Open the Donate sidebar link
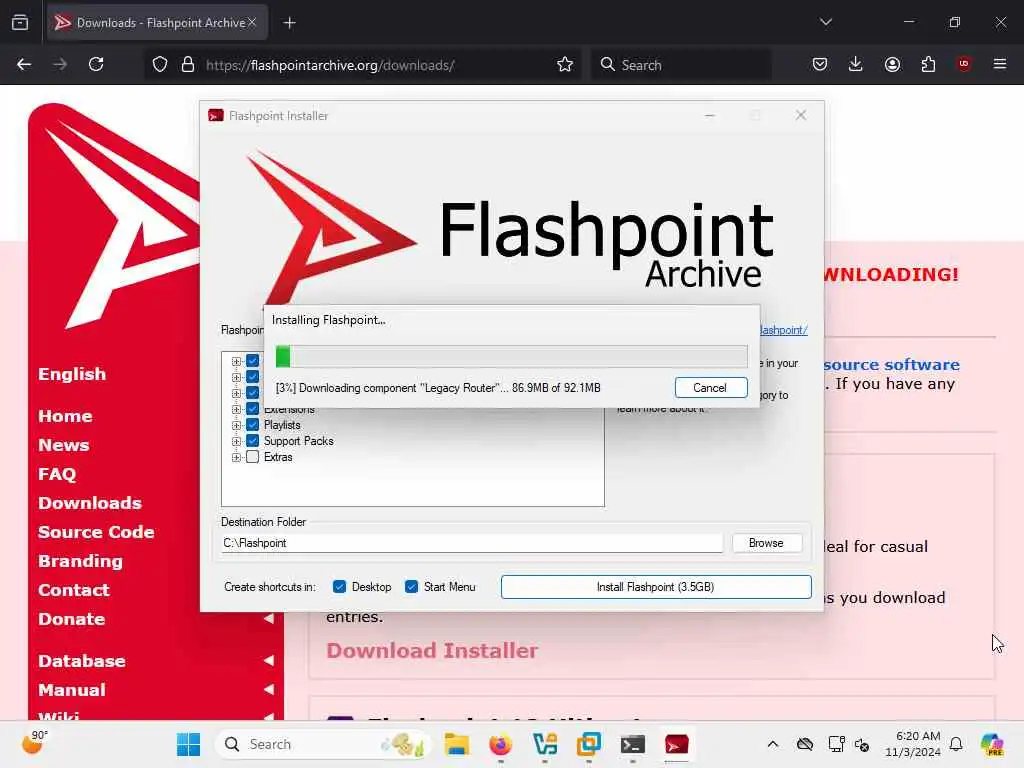 [72, 619]
